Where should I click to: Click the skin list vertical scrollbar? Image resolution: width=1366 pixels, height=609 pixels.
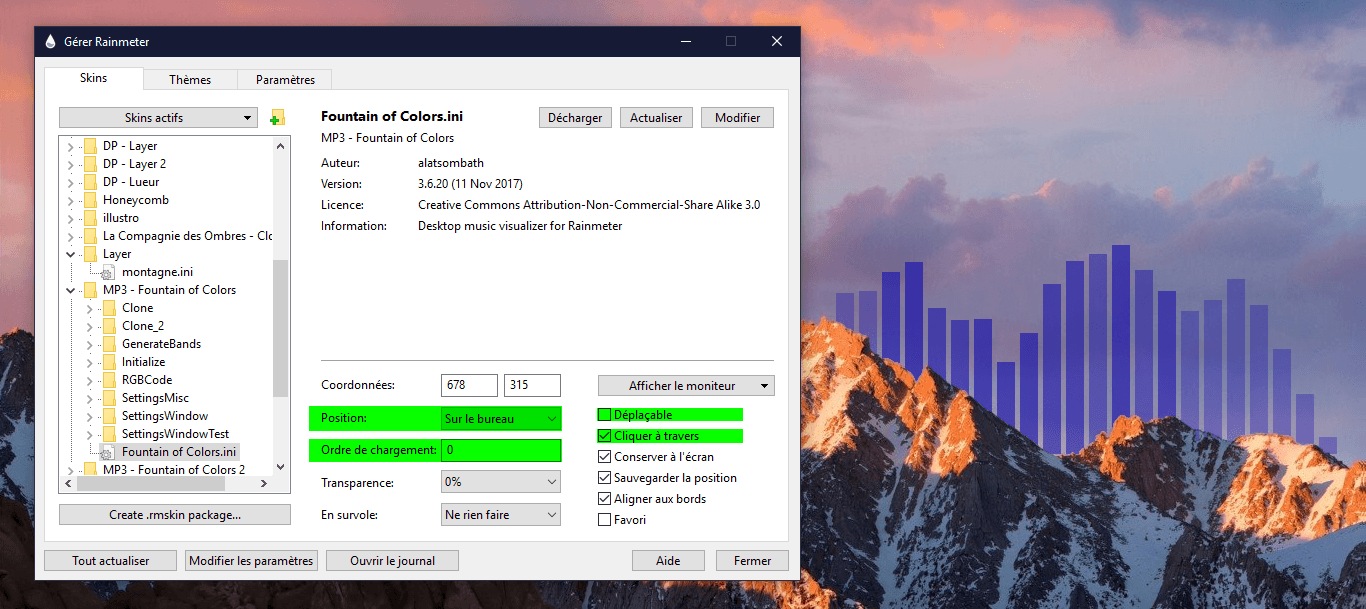[x=280, y=330]
